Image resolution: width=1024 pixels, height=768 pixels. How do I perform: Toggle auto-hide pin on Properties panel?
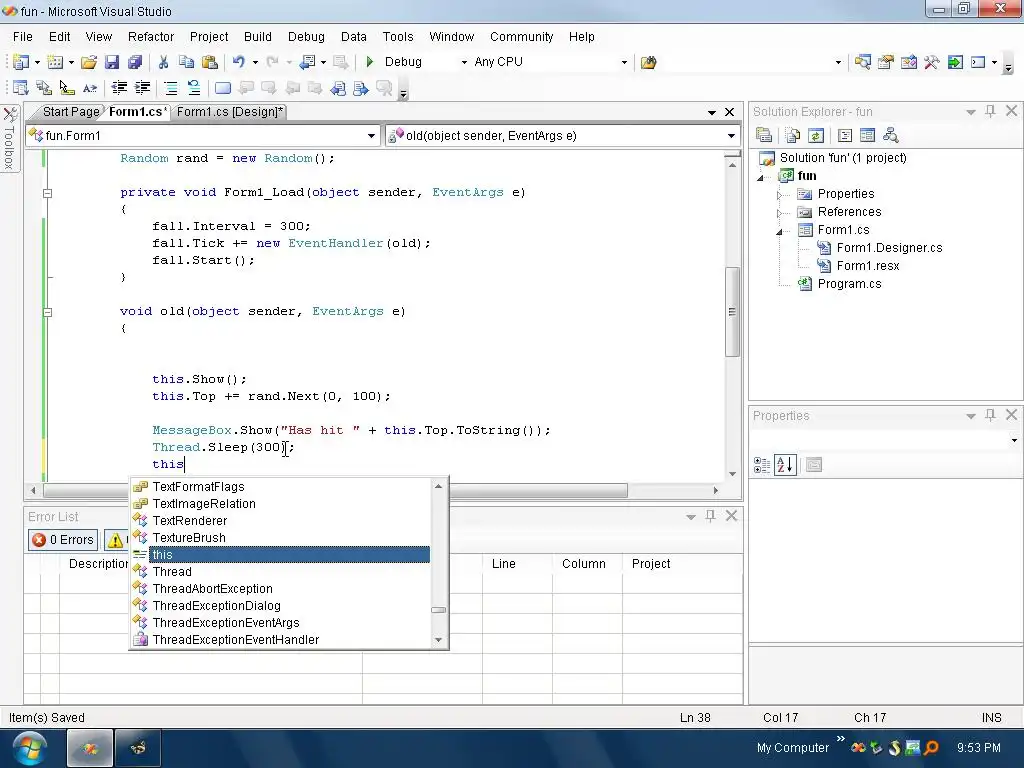pos(990,415)
